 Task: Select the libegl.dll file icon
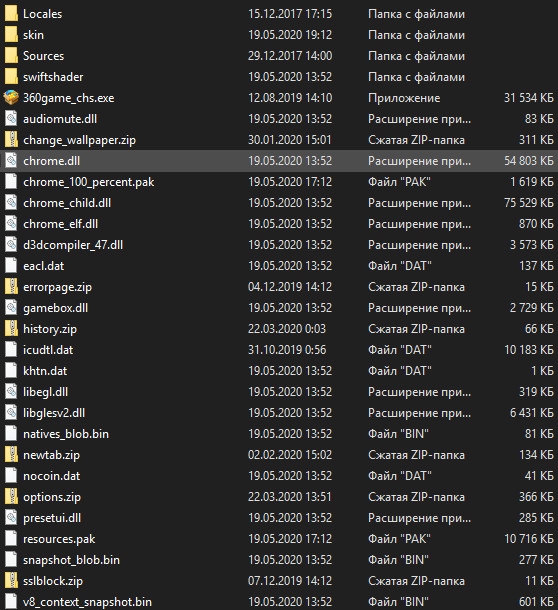click(11, 392)
